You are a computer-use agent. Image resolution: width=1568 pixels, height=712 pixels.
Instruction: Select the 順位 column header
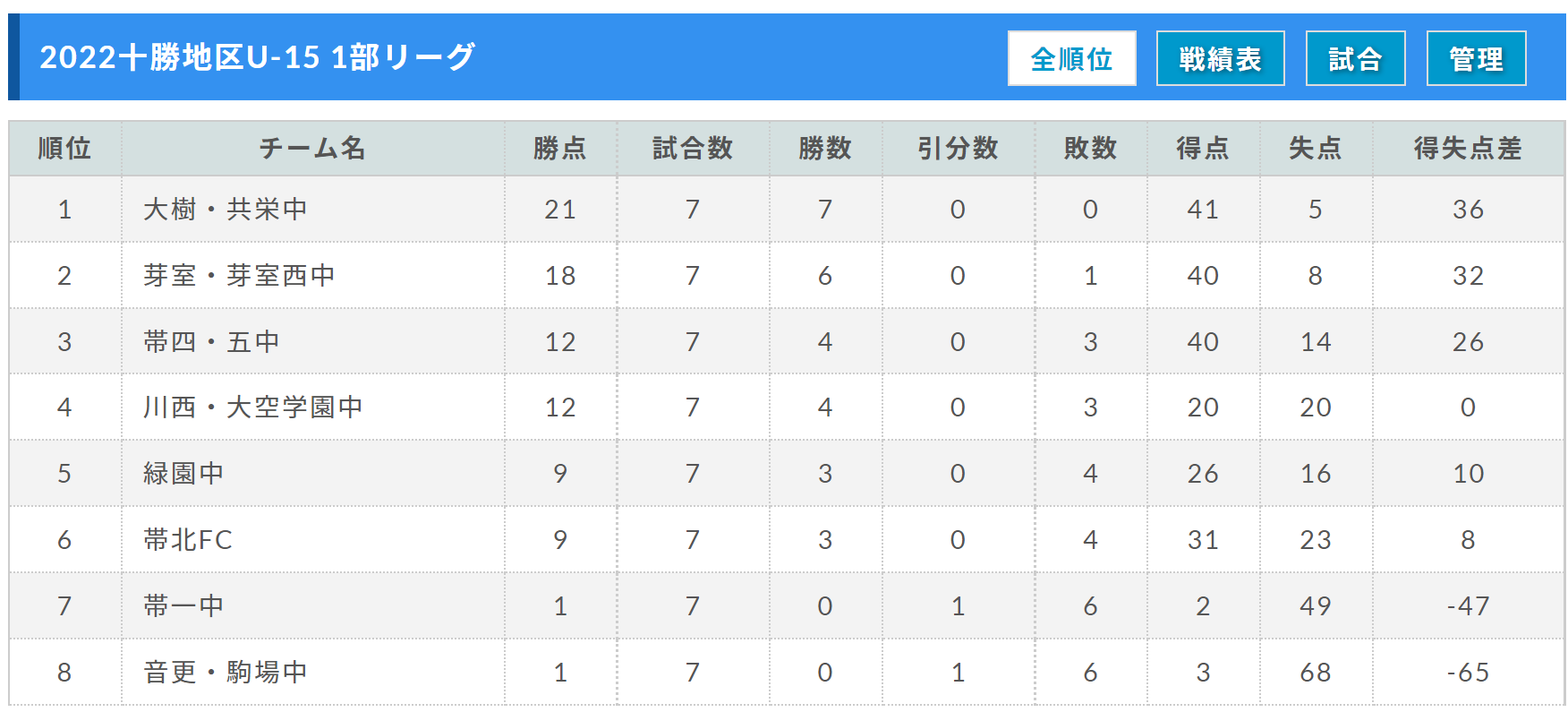click(65, 149)
